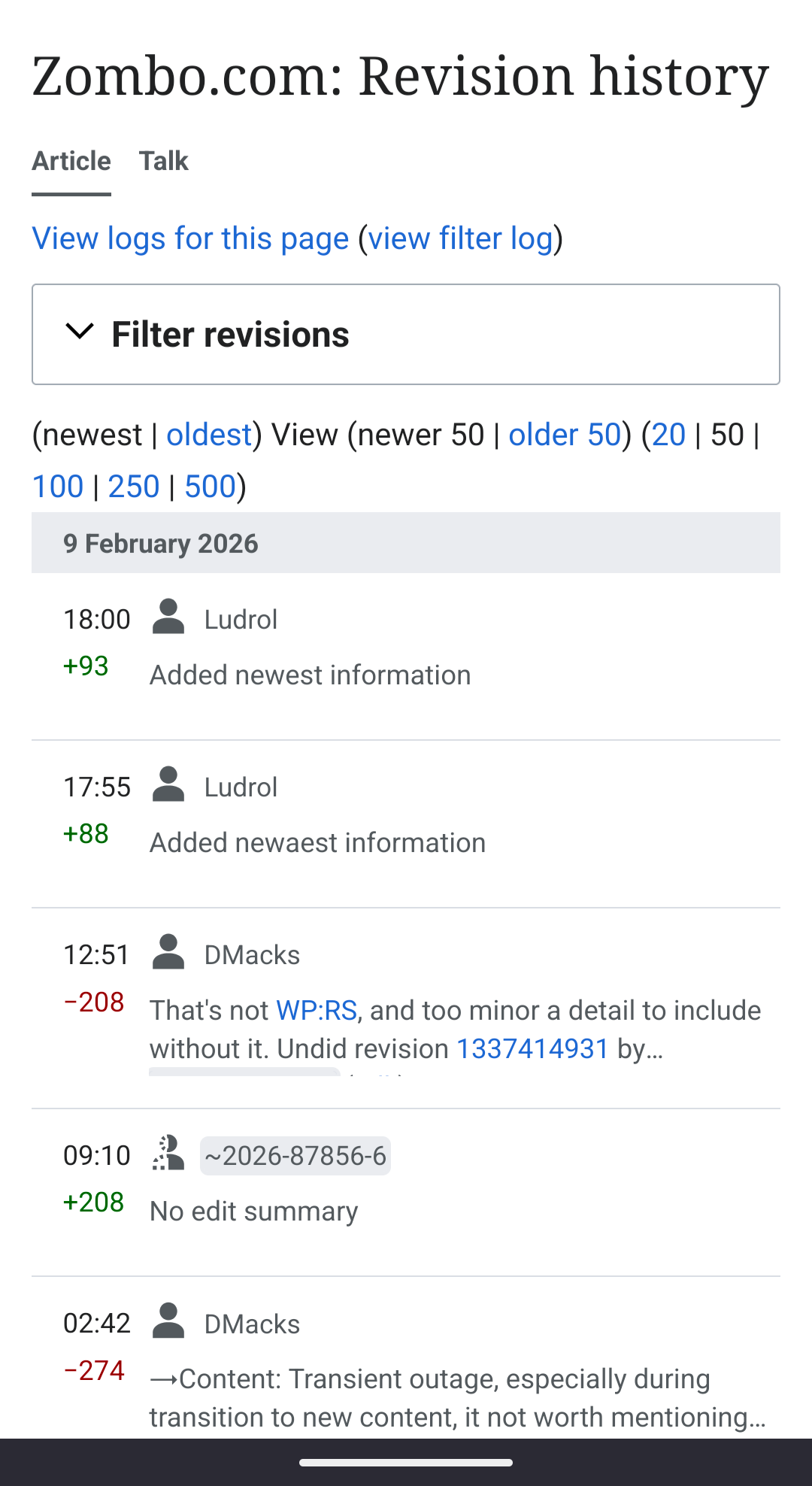Click Ludrol's user avatar icon at 18:00
The height and width of the screenshot is (1486, 812).
point(168,617)
